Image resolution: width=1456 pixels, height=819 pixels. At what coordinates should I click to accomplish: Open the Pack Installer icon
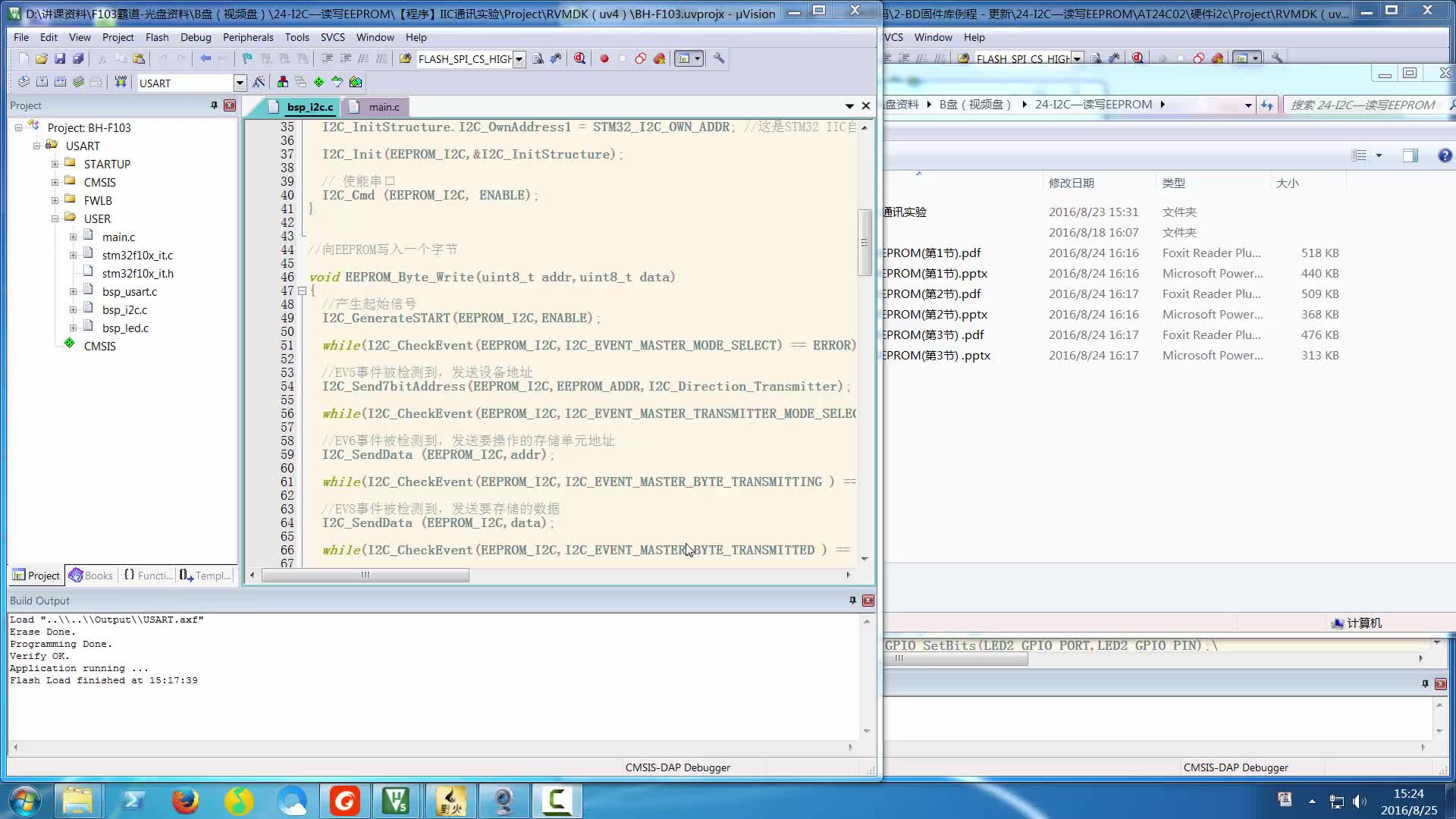coord(356,82)
